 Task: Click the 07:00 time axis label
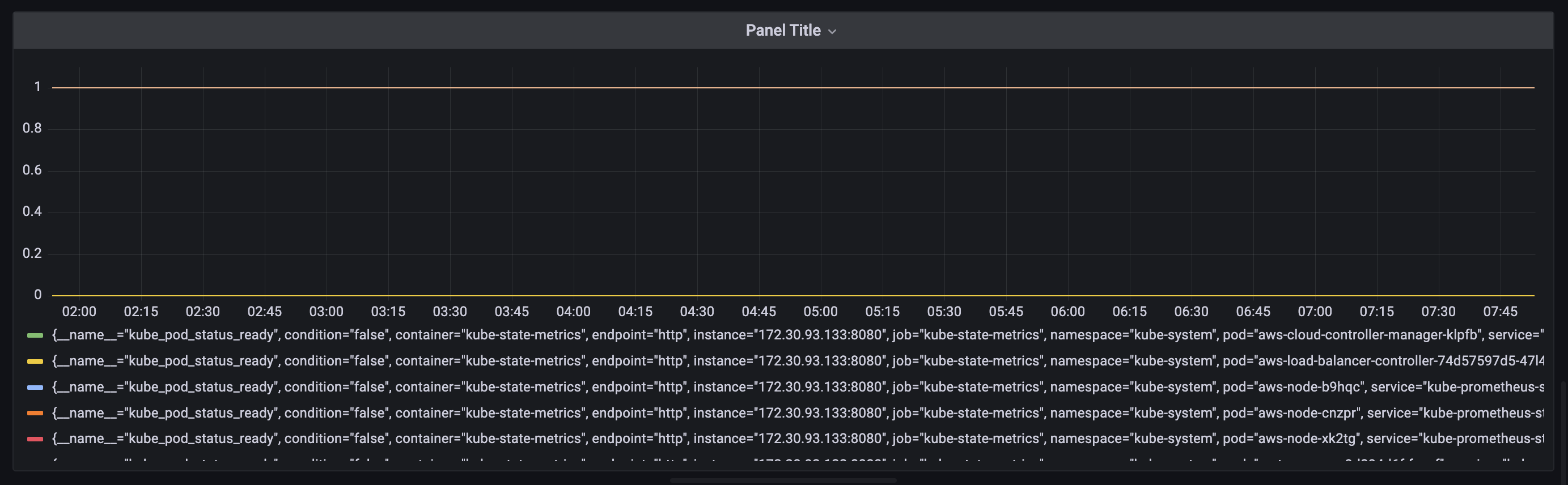point(1315,312)
